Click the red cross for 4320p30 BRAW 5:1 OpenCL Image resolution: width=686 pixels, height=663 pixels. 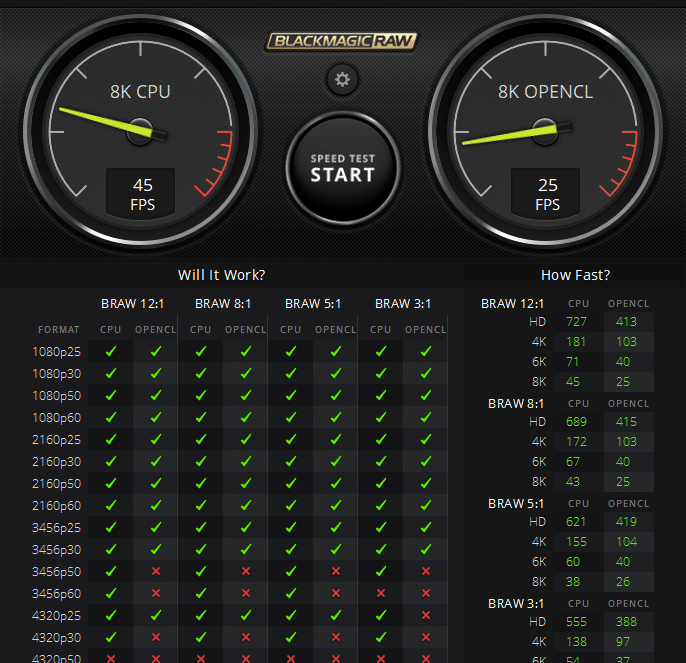pos(336,637)
